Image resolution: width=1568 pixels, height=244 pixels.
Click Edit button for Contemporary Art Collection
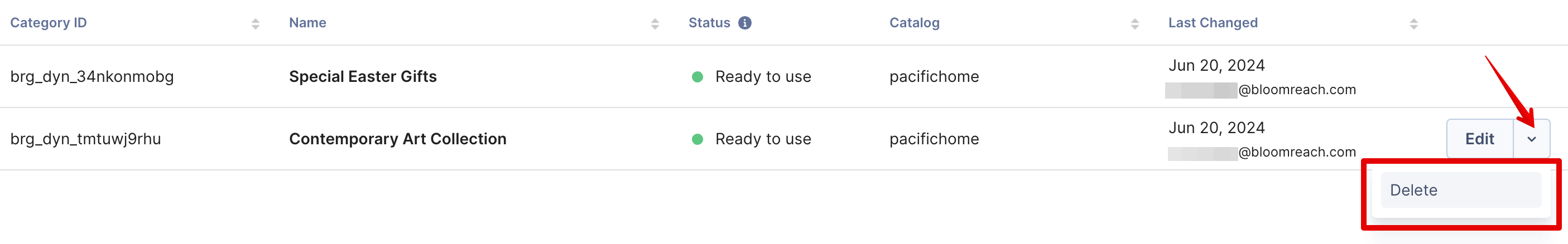tap(1480, 139)
